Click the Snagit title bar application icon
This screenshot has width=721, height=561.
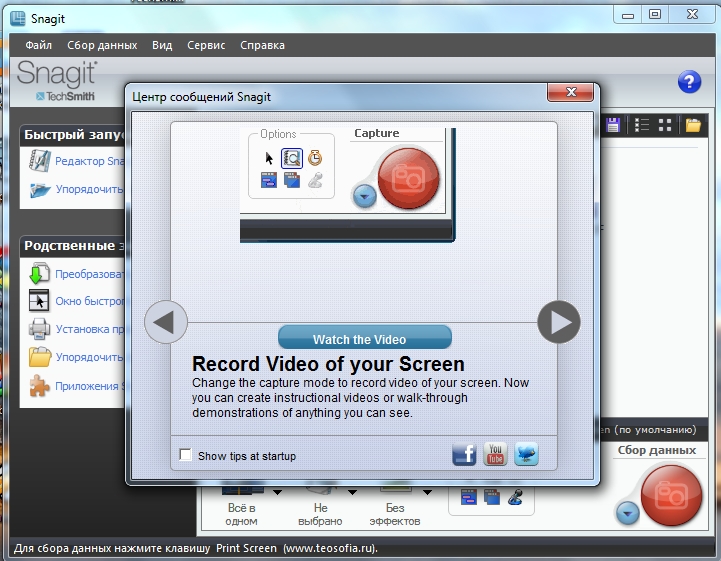18,18
